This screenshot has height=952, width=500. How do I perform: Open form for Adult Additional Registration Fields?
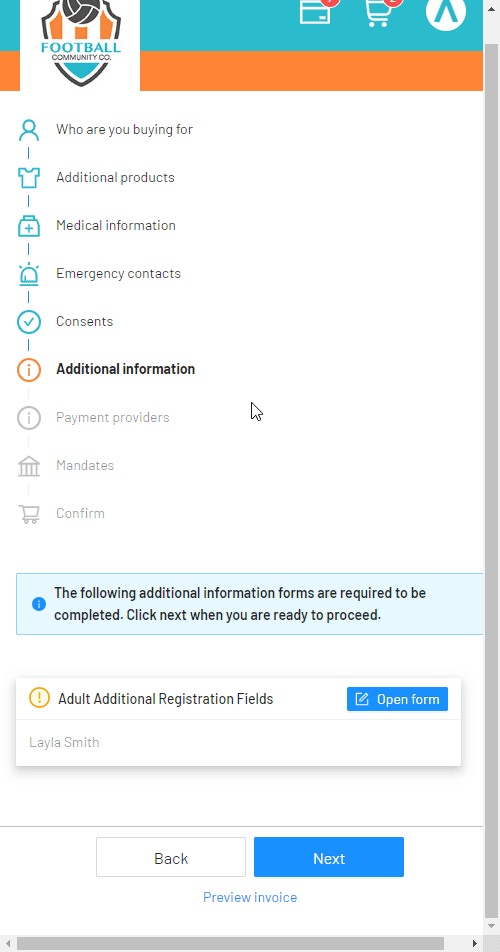[397, 699]
